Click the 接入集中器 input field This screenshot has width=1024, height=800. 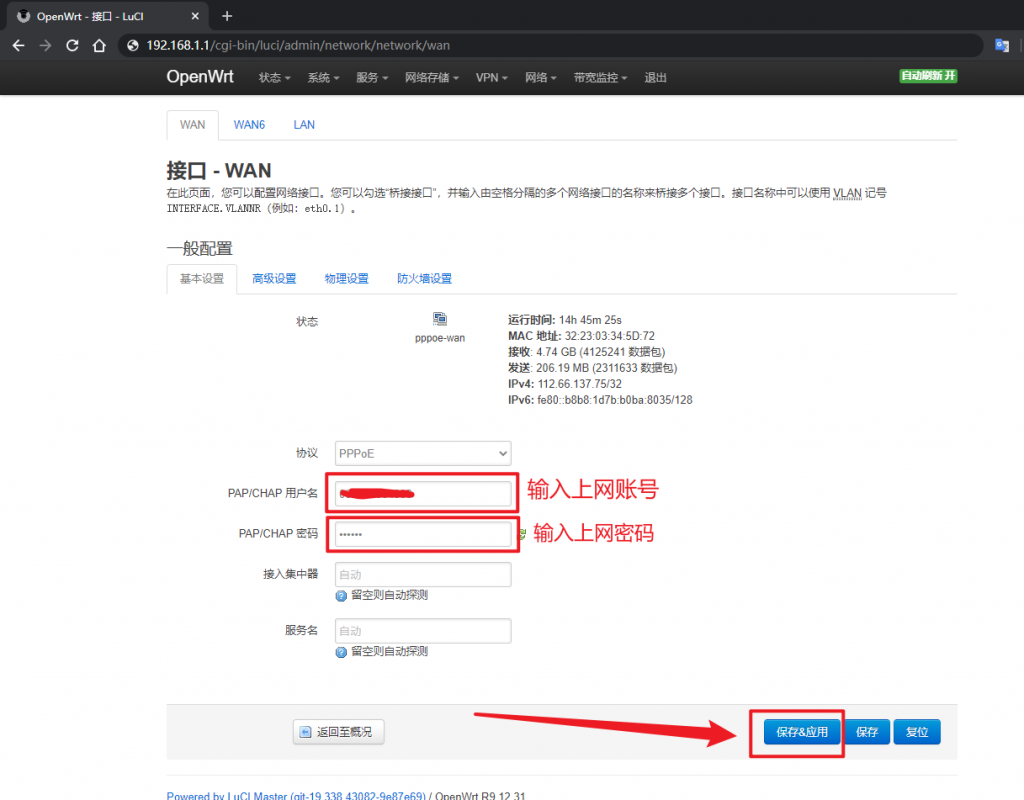(423, 575)
